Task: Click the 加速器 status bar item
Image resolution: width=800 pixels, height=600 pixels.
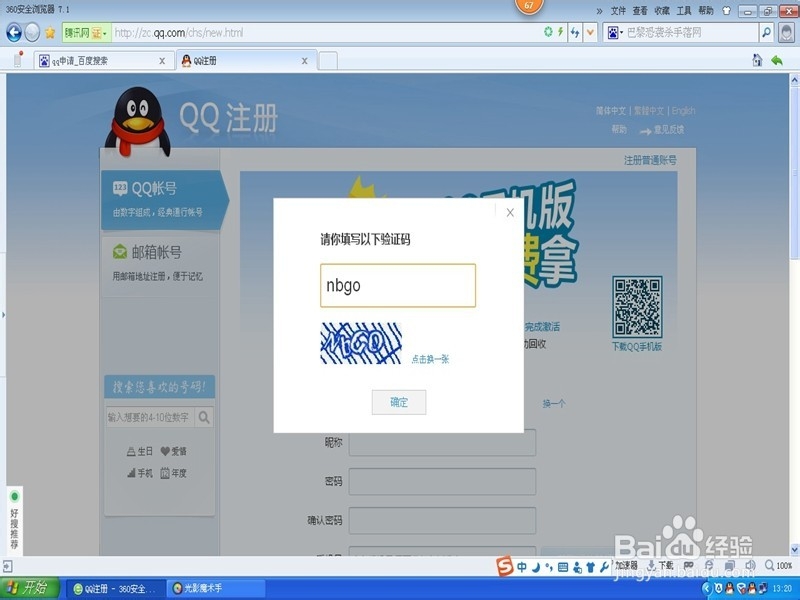Action: click(x=626, y=565)
